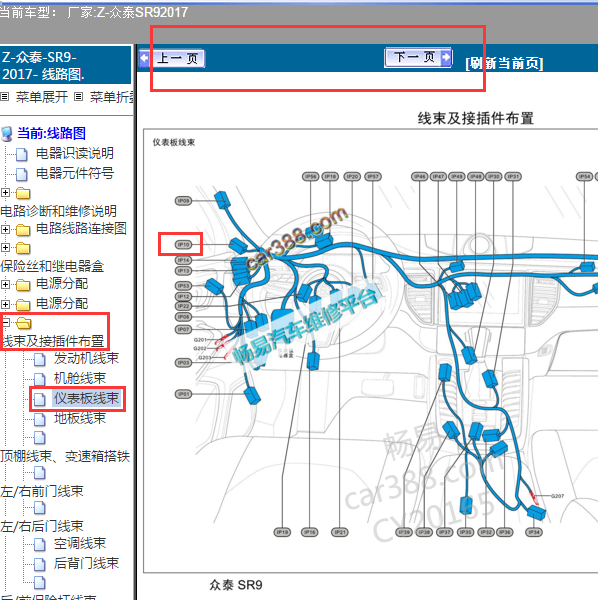Click connector label IP49 at top
This screenshot has width=598, height=600.
pos(456,176)
